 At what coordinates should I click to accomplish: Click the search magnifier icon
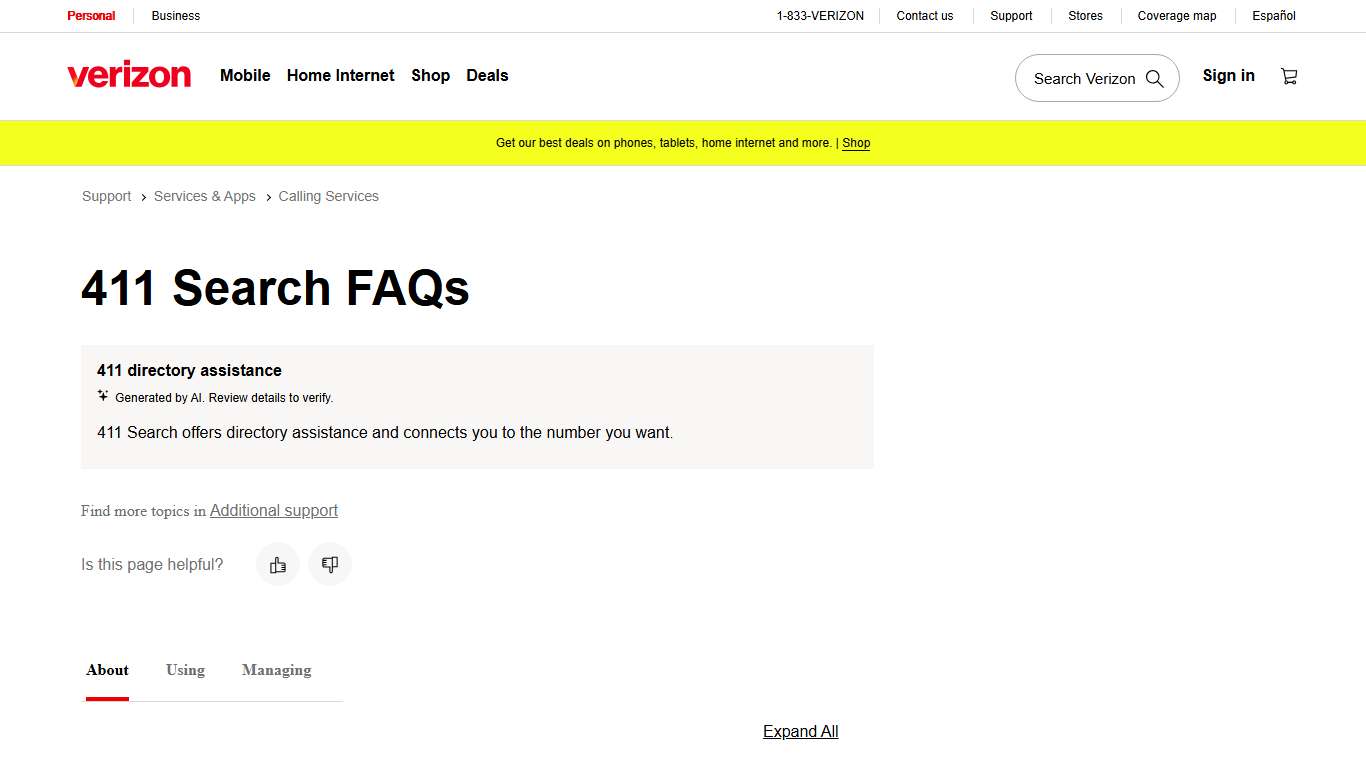(1155, 78)
